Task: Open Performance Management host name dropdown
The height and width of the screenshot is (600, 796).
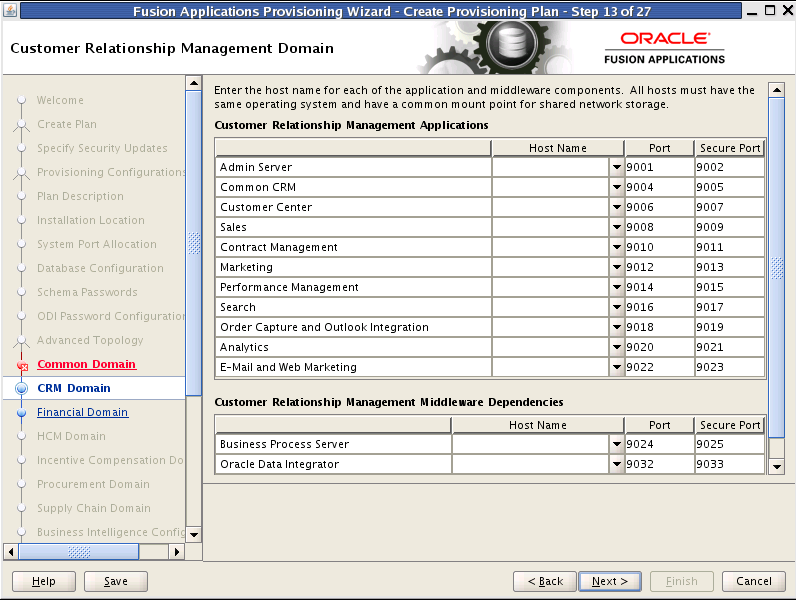Action: coord(616,287)
